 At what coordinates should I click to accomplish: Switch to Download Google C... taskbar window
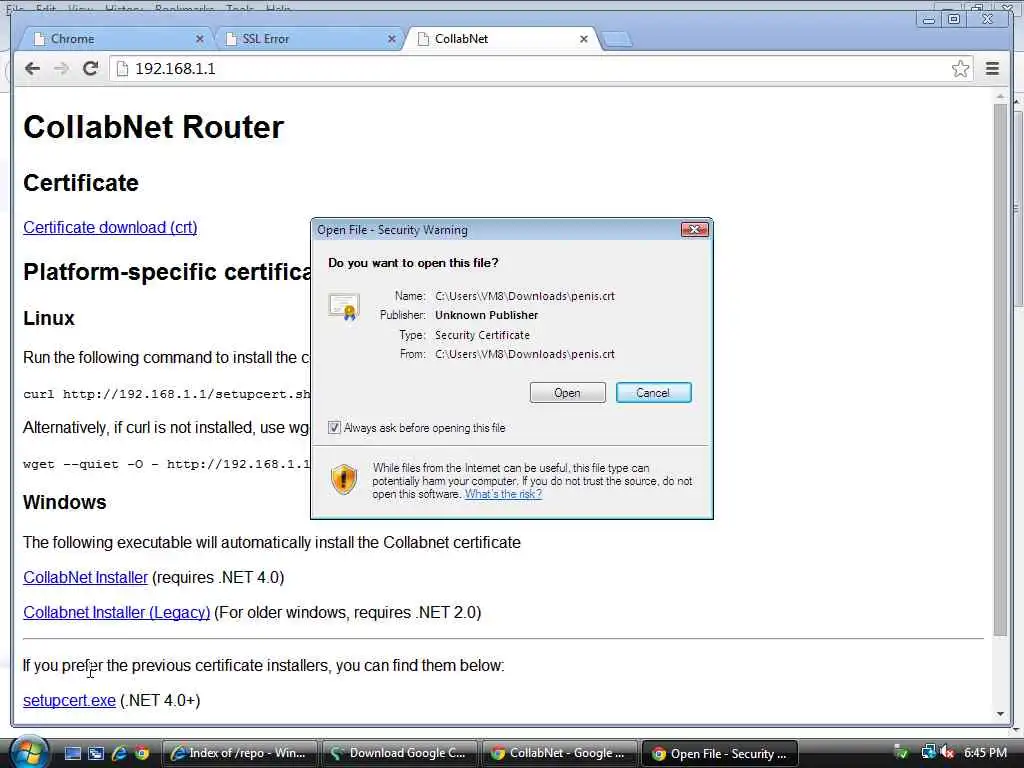click(400, 753)
